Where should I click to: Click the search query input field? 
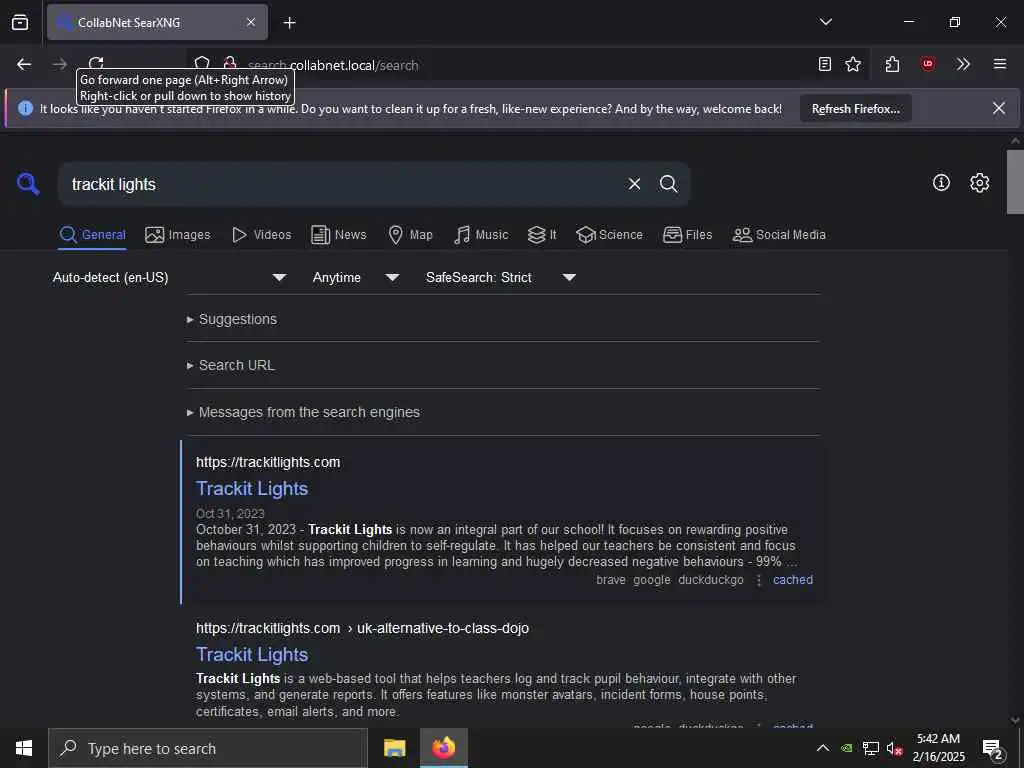click(343, 184)
